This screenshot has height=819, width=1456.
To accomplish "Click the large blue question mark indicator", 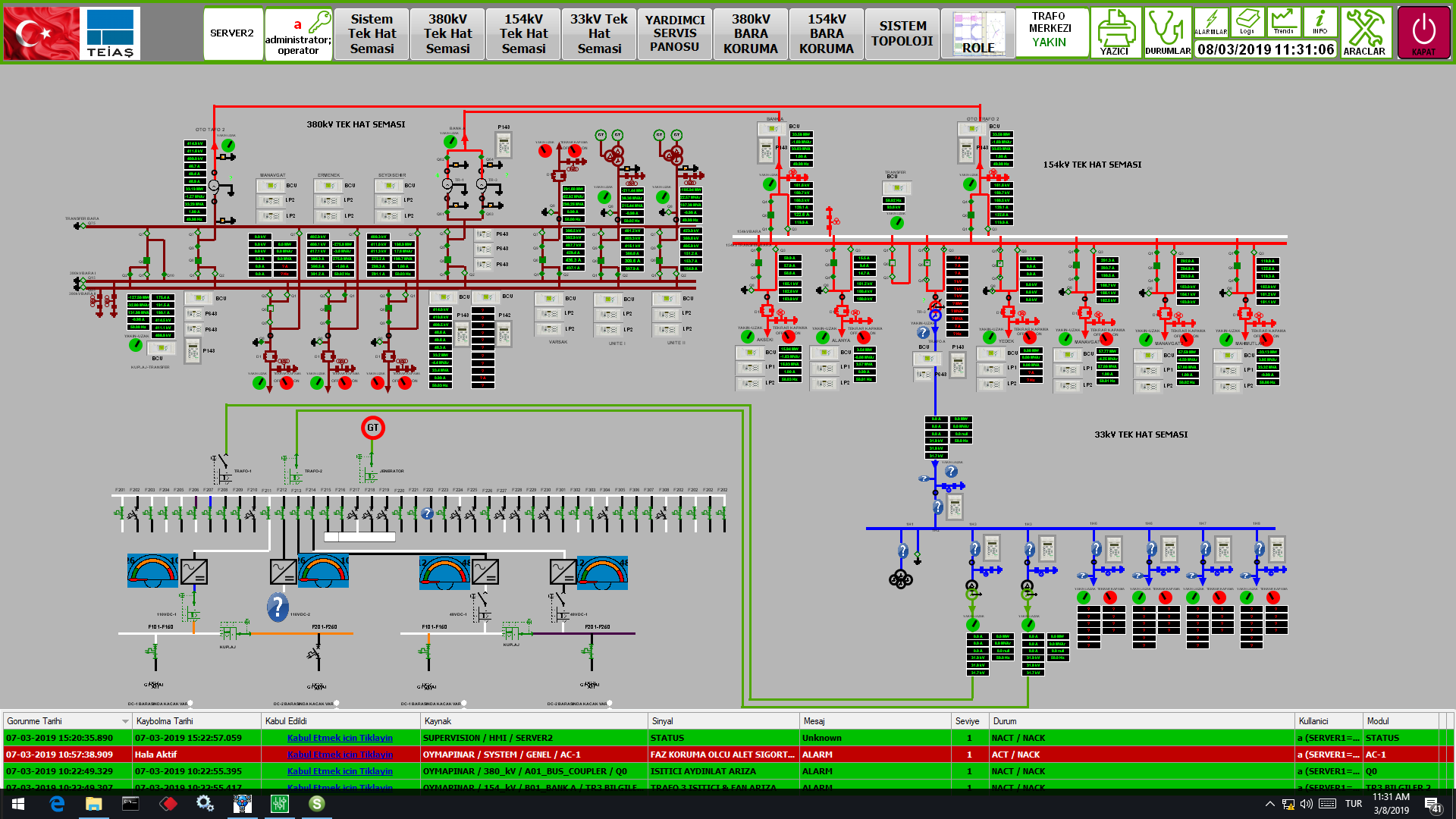I will tap(278, 607).
